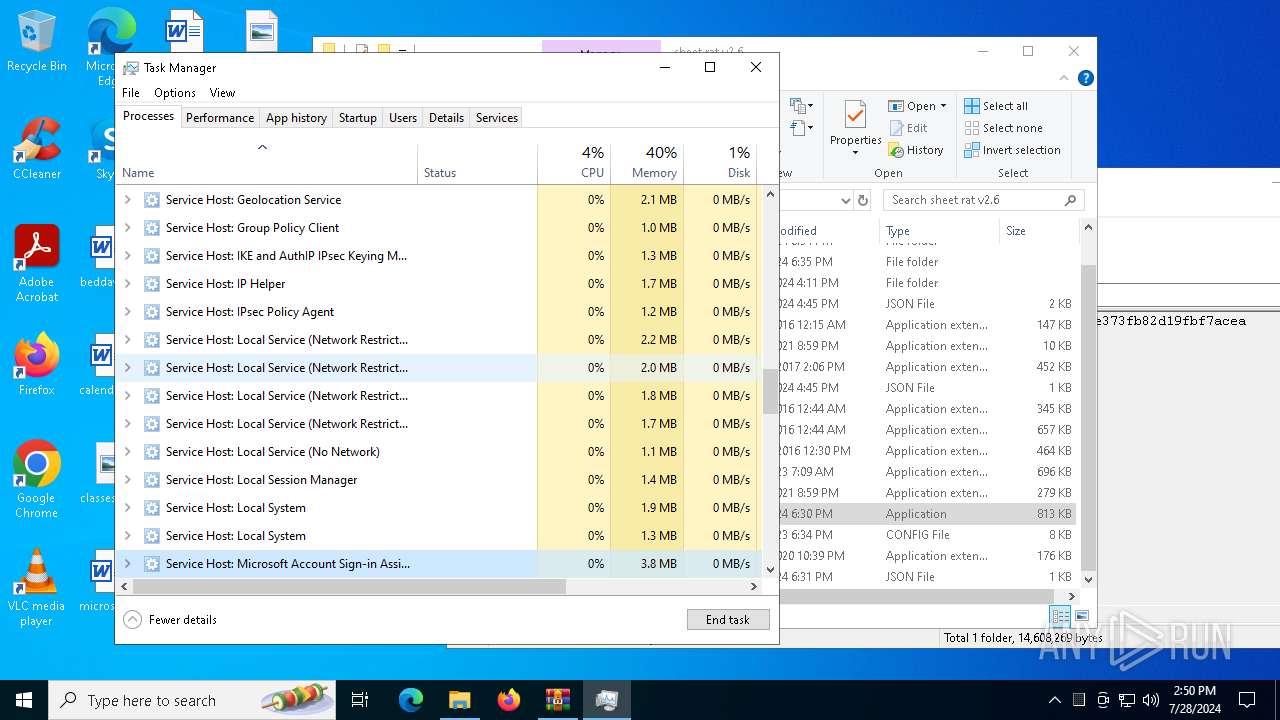Launch CCleaner from the desktop
Viewport: 1280px width, 720px height.
point(37,149)
